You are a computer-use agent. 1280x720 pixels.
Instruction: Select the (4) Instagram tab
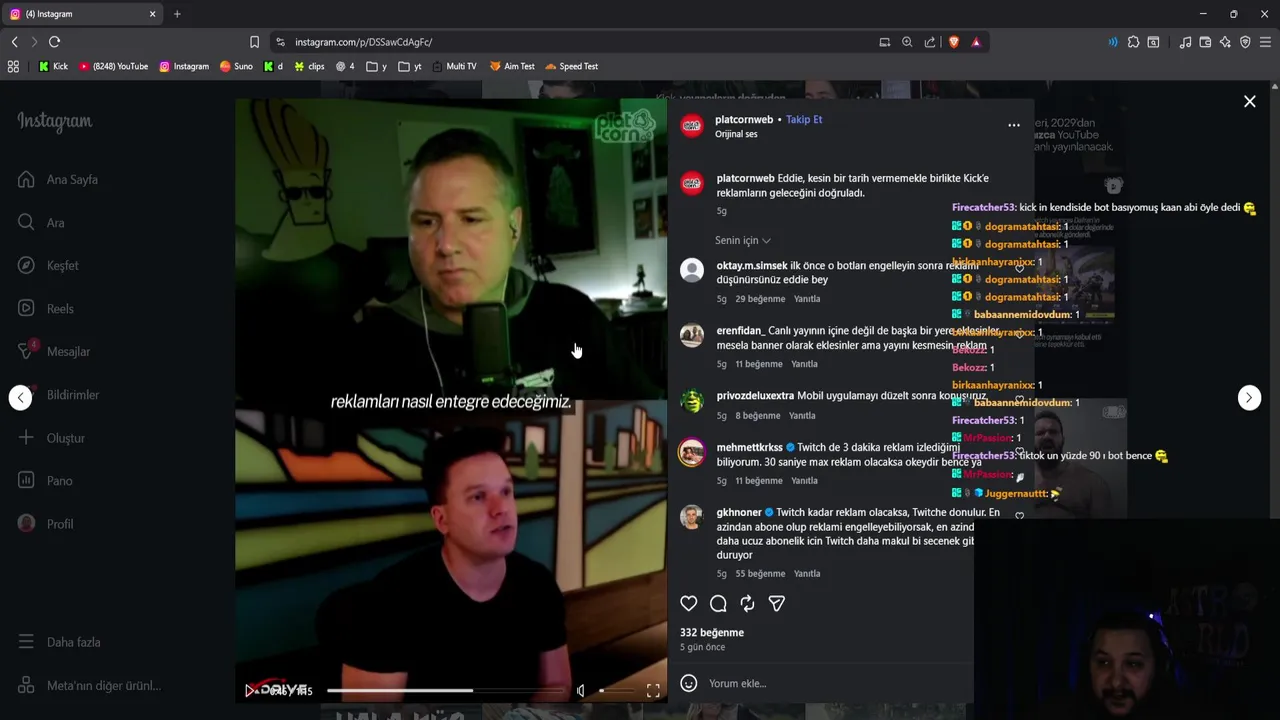(x=82, y=14)
